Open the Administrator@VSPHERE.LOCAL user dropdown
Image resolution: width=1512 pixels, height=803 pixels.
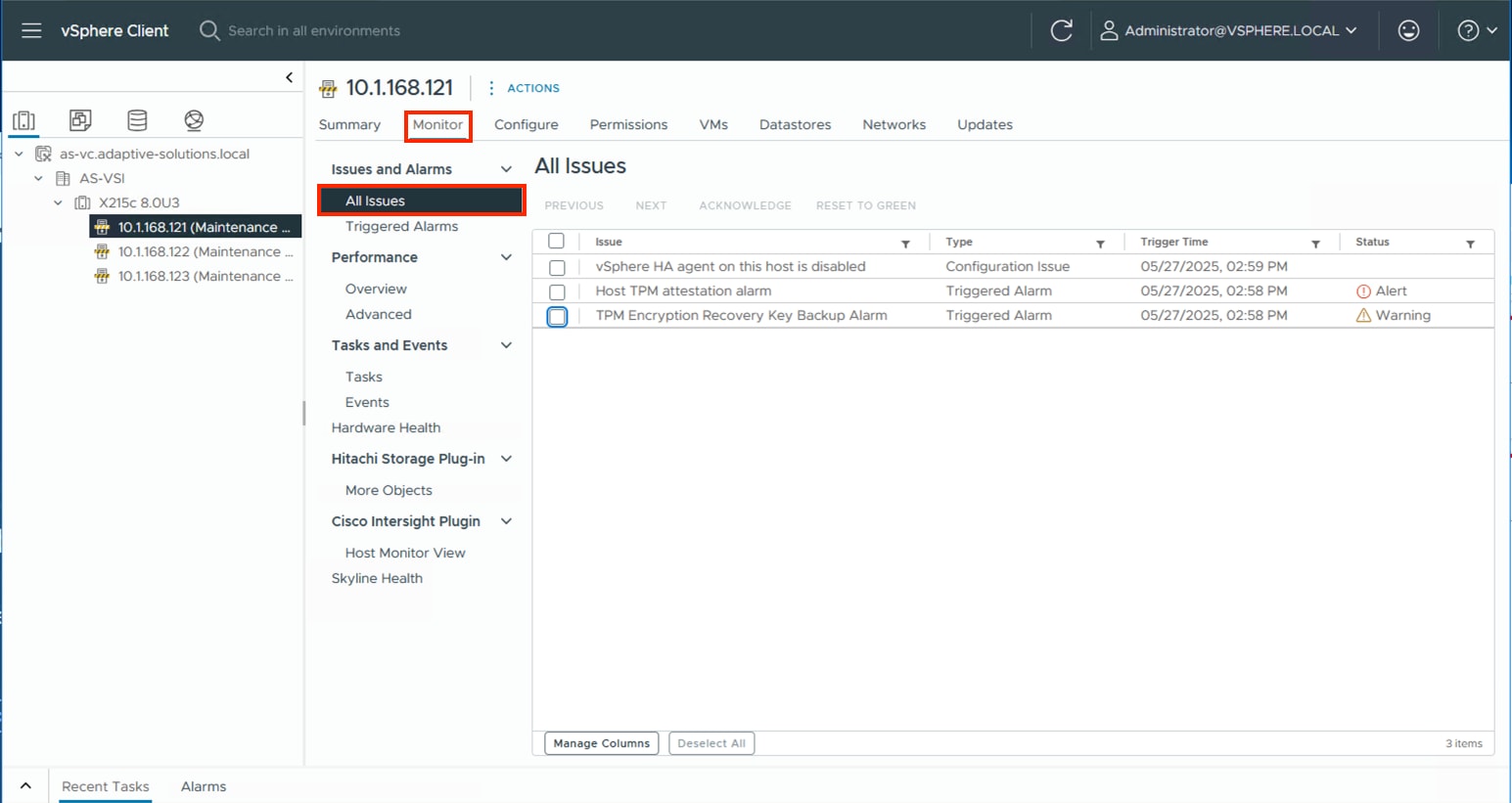pyautogui.click(x=1230, y=30)
